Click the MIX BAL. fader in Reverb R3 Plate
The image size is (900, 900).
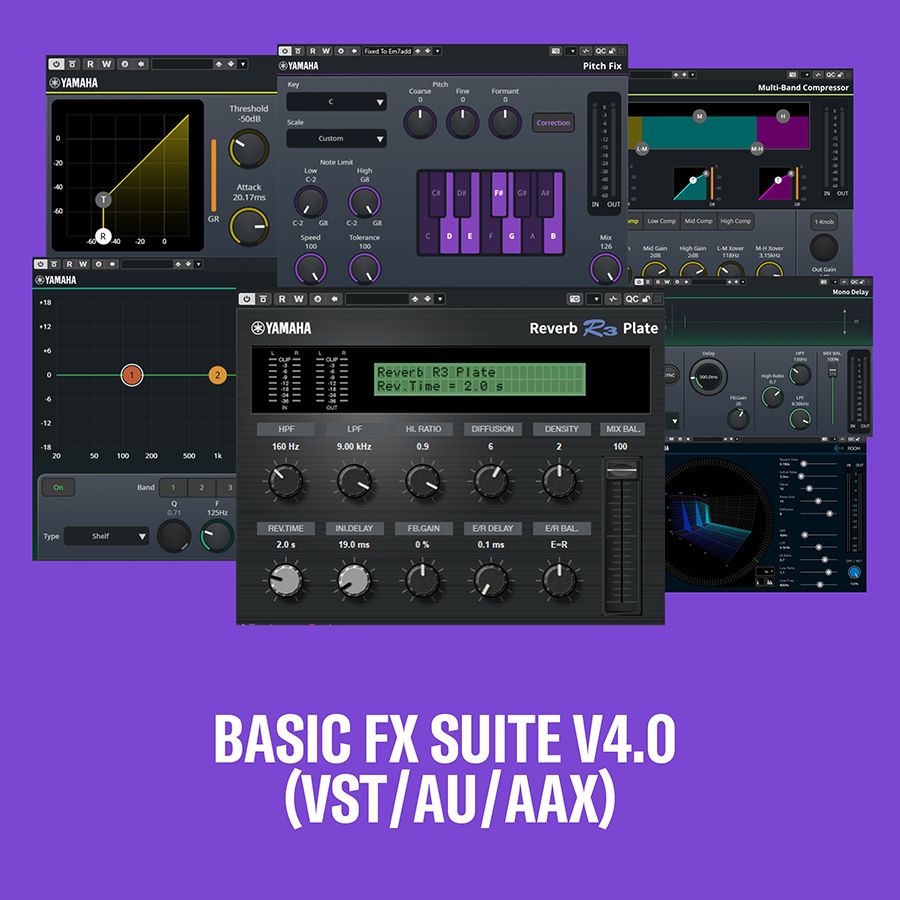point(622,471)
